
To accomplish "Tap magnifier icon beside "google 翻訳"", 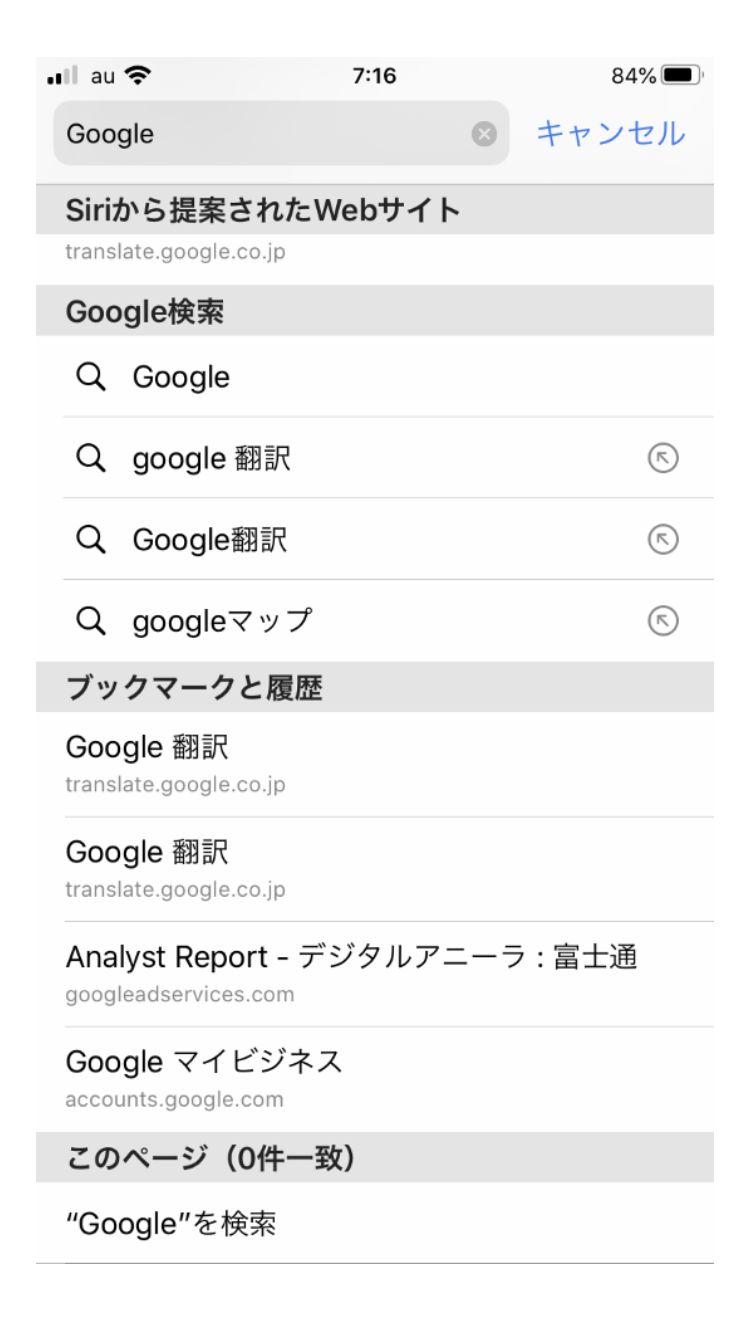I will click(x=91, y=458).
